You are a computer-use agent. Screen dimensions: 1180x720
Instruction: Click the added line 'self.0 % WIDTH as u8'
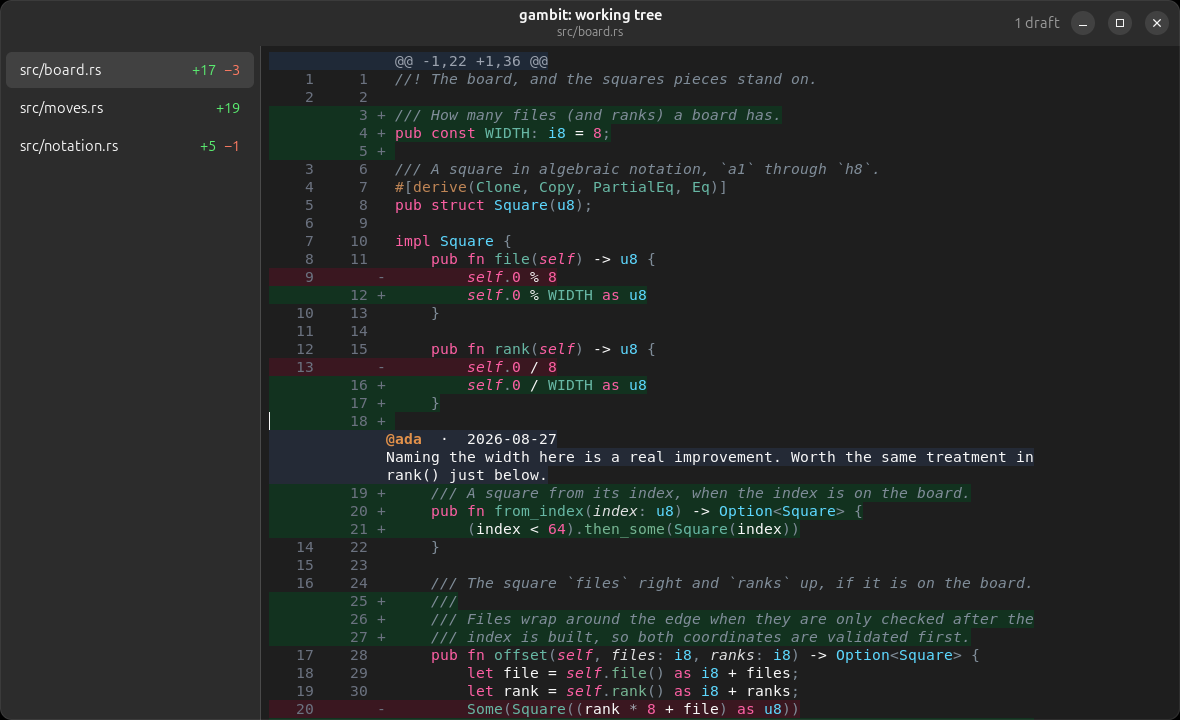(557, 296)
